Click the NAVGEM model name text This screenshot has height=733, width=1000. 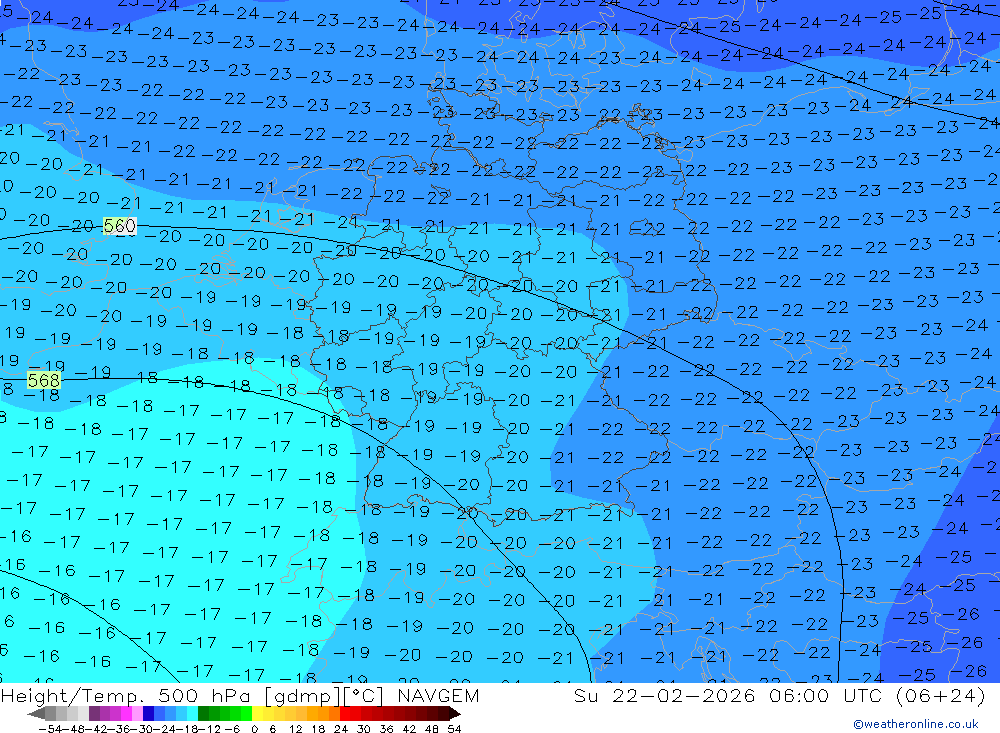pos(438,695)
